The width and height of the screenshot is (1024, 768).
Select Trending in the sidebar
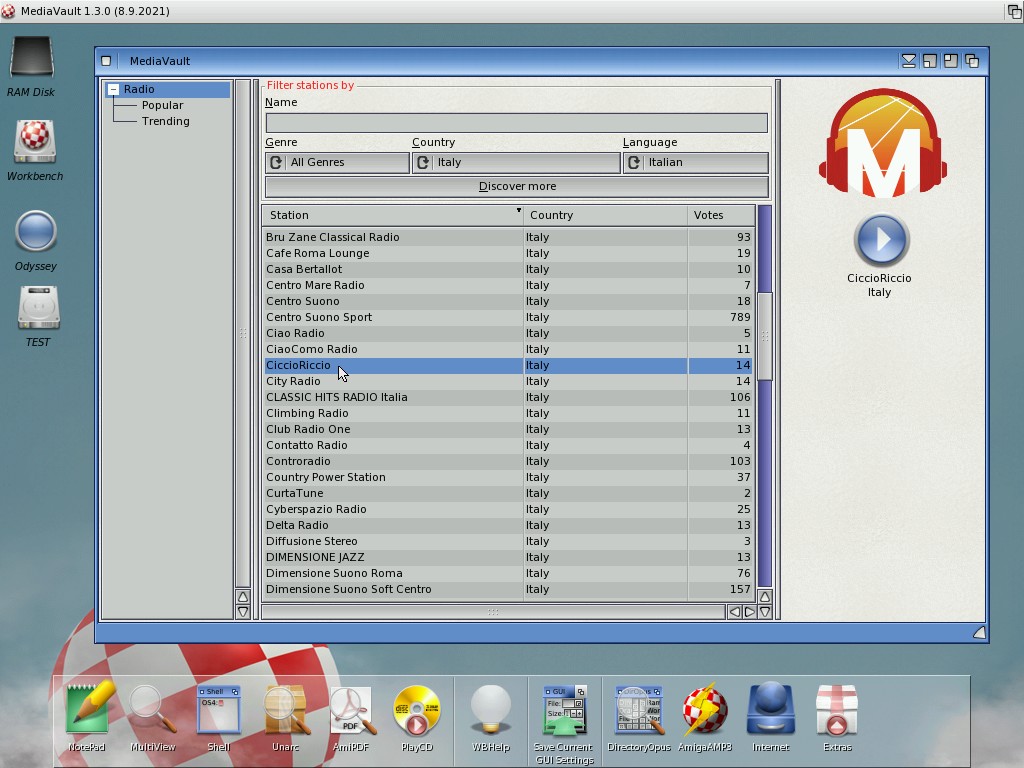165,121
